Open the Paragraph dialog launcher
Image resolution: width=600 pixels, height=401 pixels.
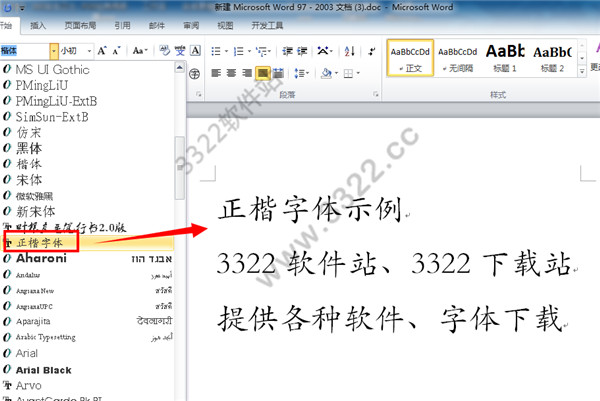[376, 94]
